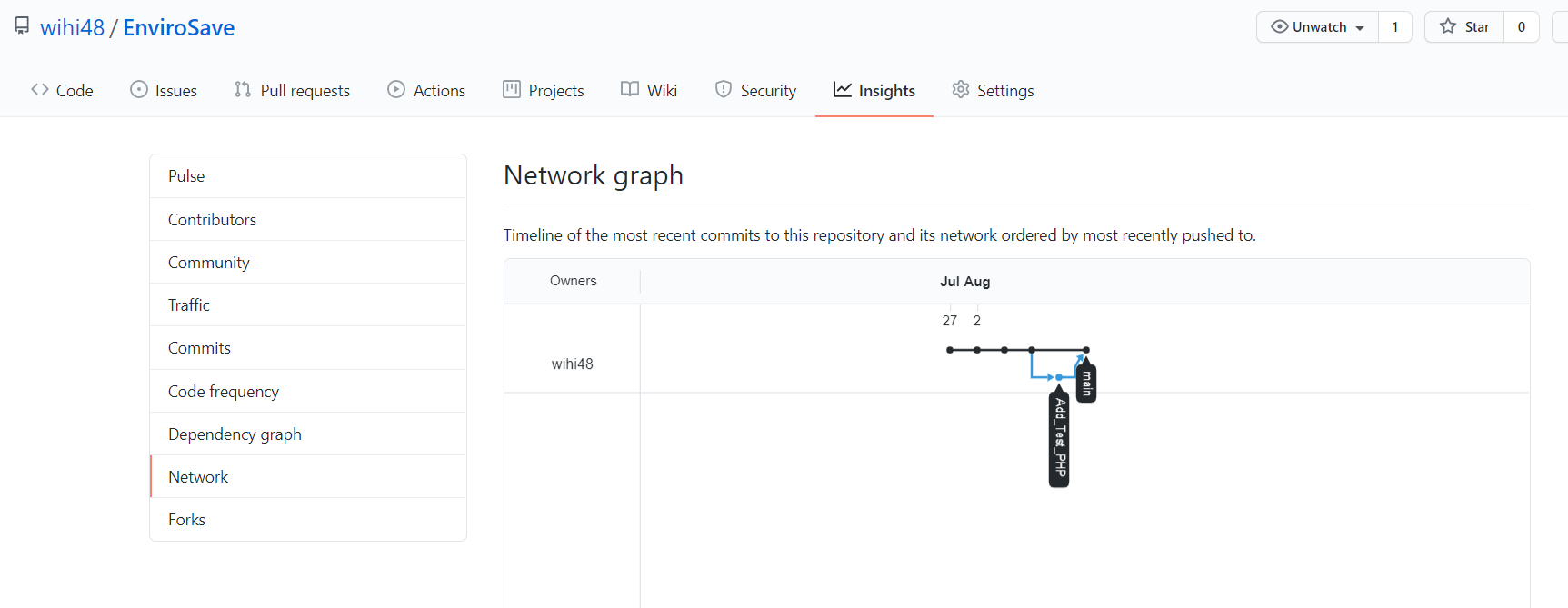Image resolution: width=1568 pixels, height=608 pixels.
Task: Click the Projects board icon
Action: pyautogui.click(x=513, y=89)
